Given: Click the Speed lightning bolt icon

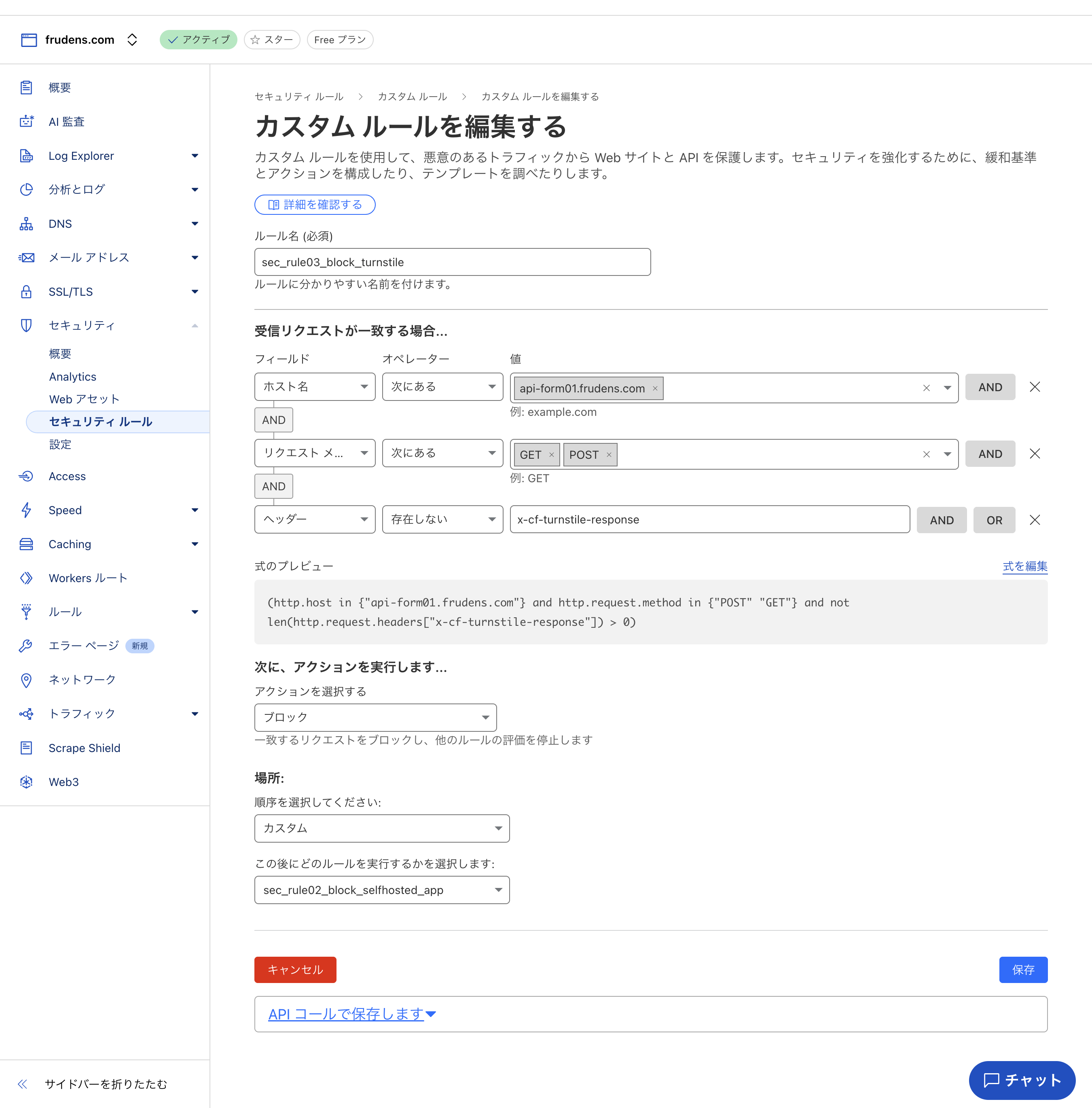Looking at the screenshot, I should (x=26, y=510).
